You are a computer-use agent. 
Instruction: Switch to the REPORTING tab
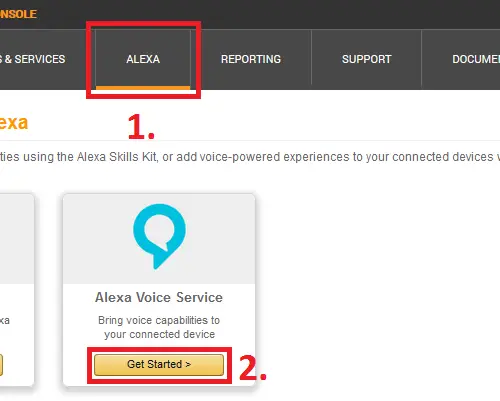pyautogui.click(x=251, y=59)
